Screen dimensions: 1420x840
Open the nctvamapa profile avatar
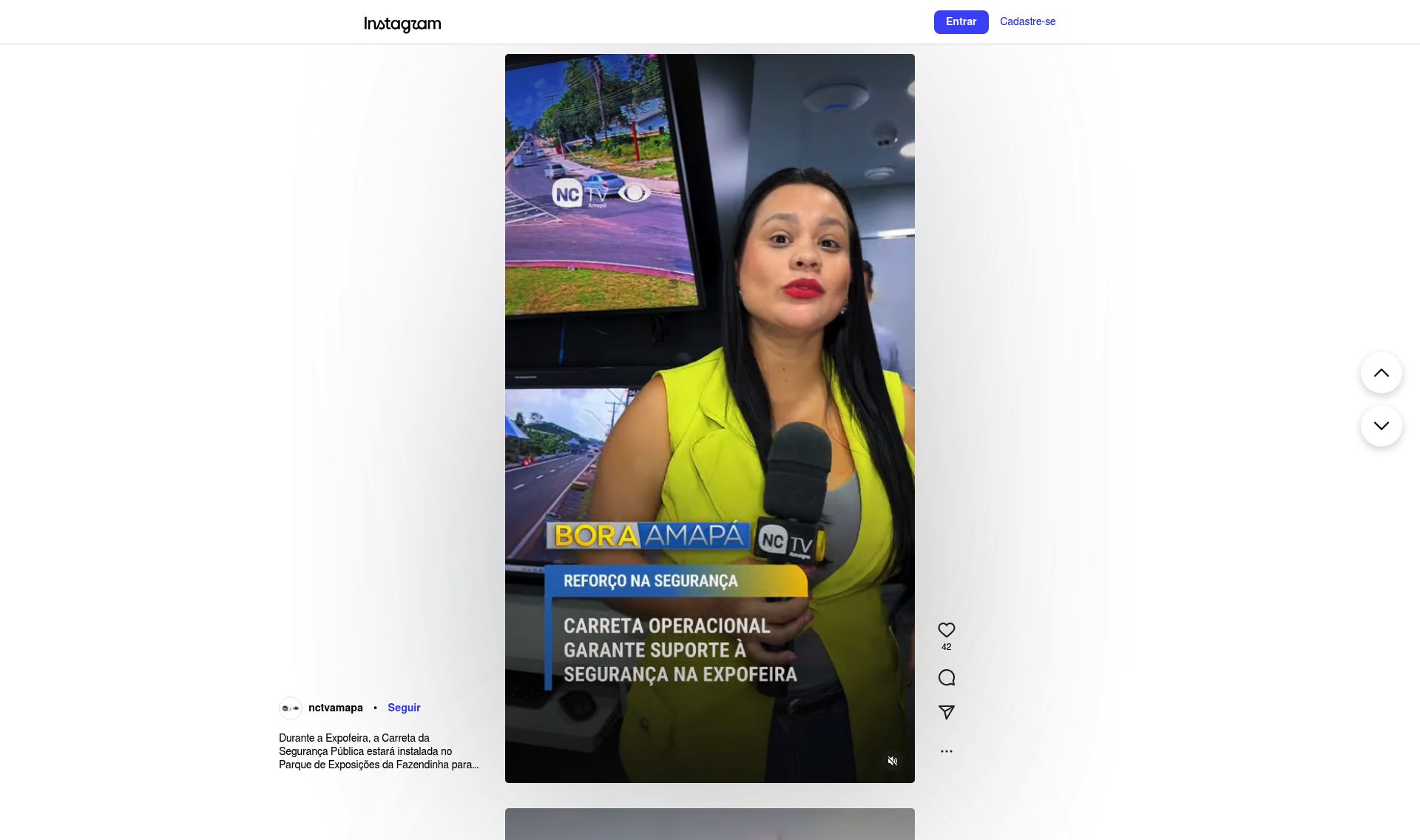point(291,708)
